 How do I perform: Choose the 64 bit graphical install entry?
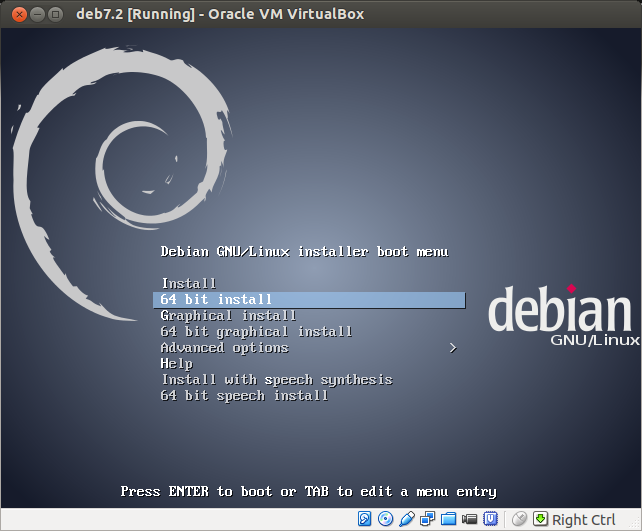point(256,332)
